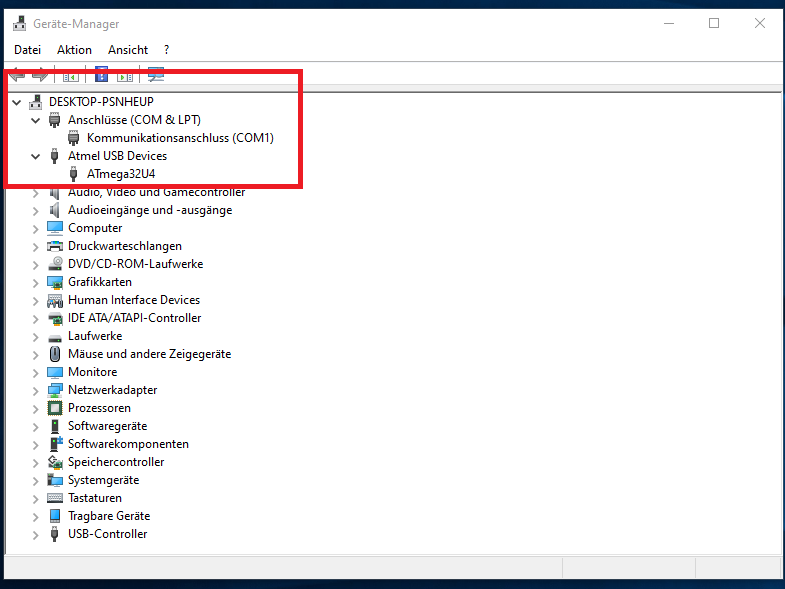
Task: Click the IDE ATA/ATAPI-Controller icon
Action: pos(55,319)
